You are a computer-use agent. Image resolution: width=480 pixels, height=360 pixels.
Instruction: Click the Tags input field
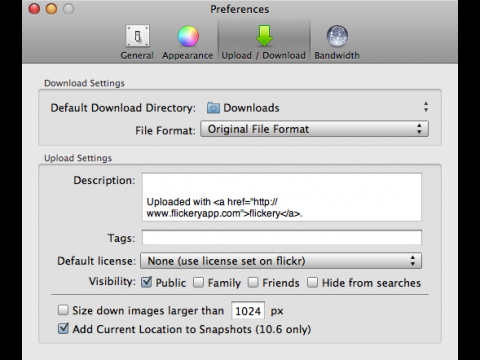pos(282,238)
